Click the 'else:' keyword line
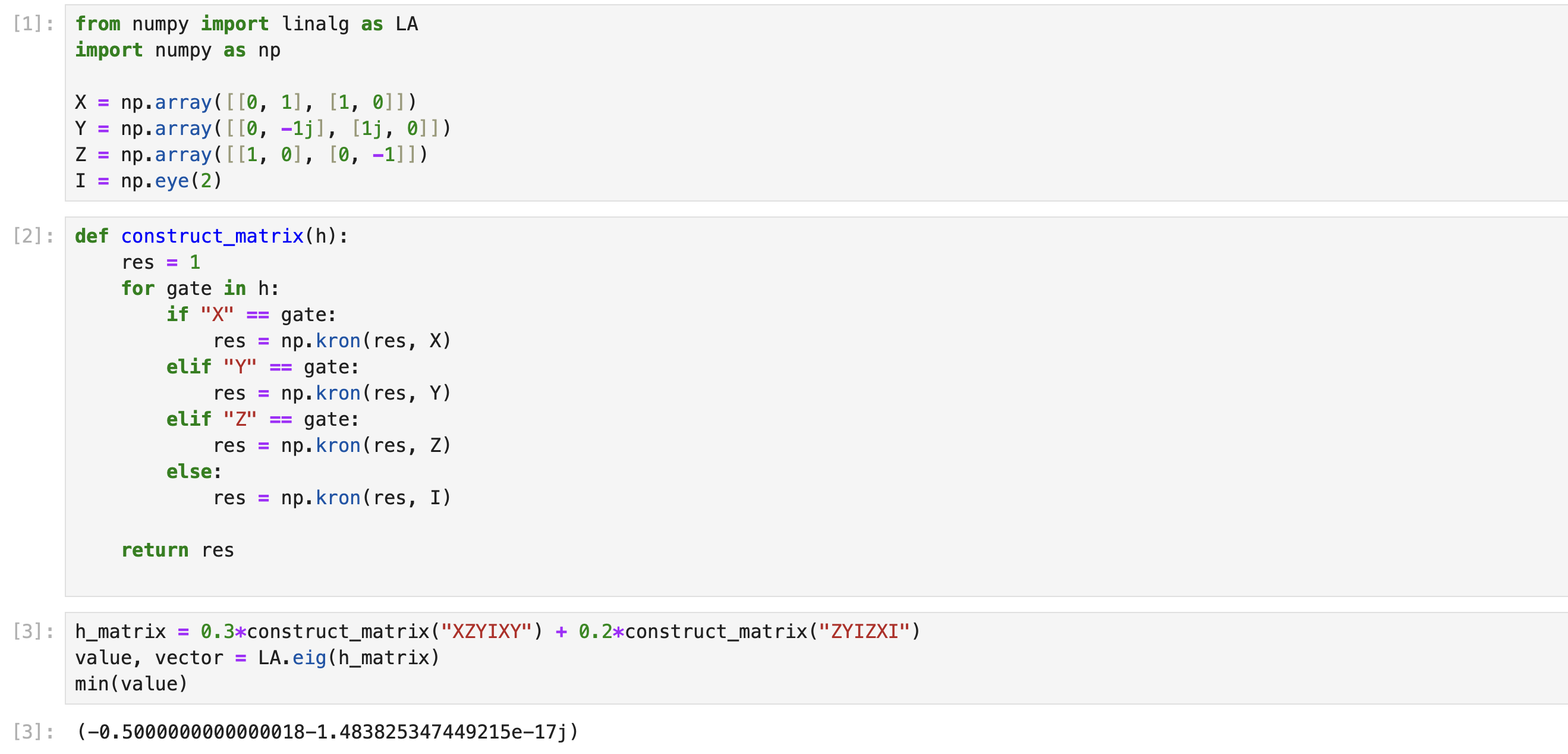Image resolution: width=1568 pixels, height=754 pixels. coord(194,472)
